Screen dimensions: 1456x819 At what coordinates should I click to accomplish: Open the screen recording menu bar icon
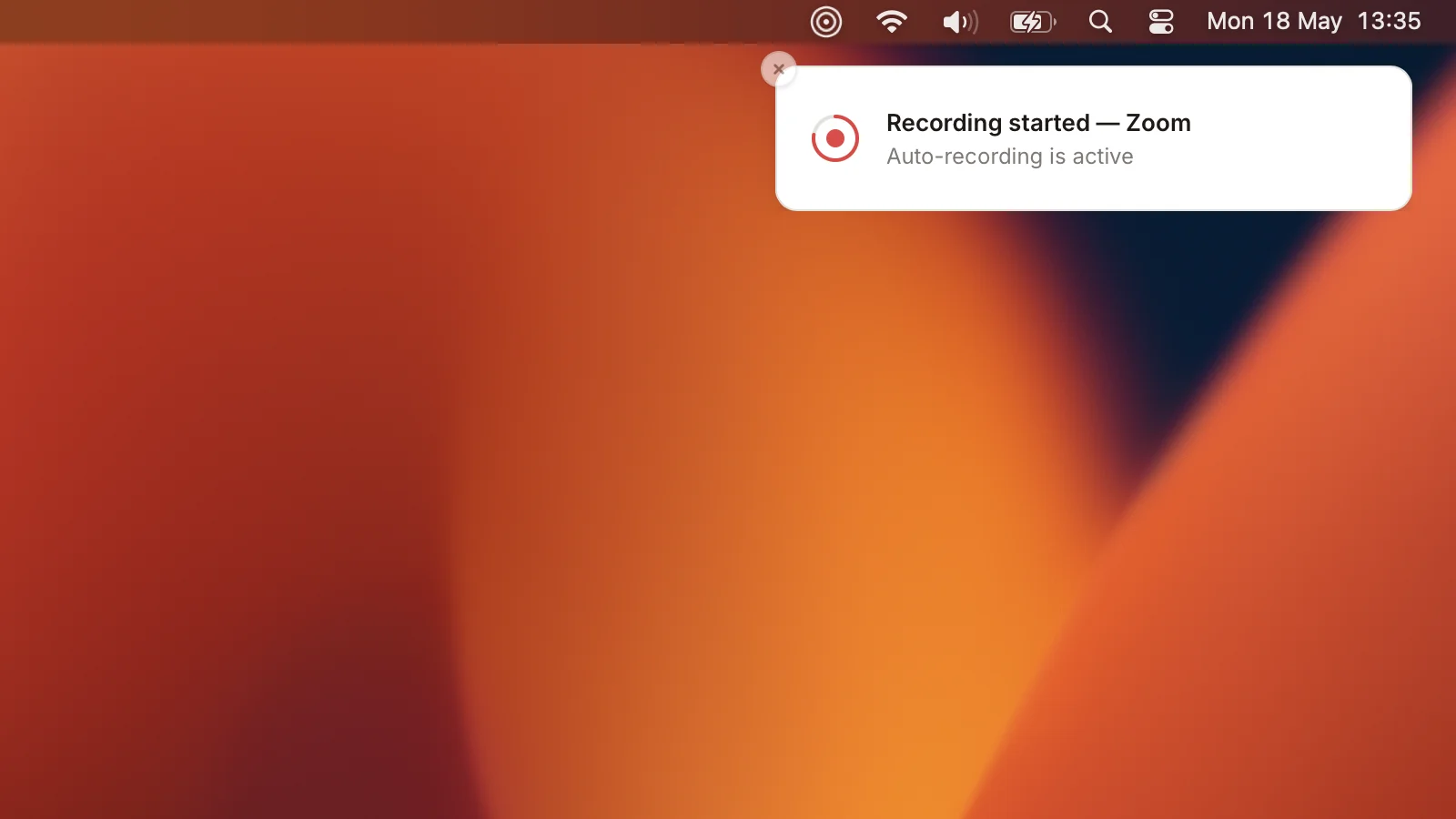(826, 22)
